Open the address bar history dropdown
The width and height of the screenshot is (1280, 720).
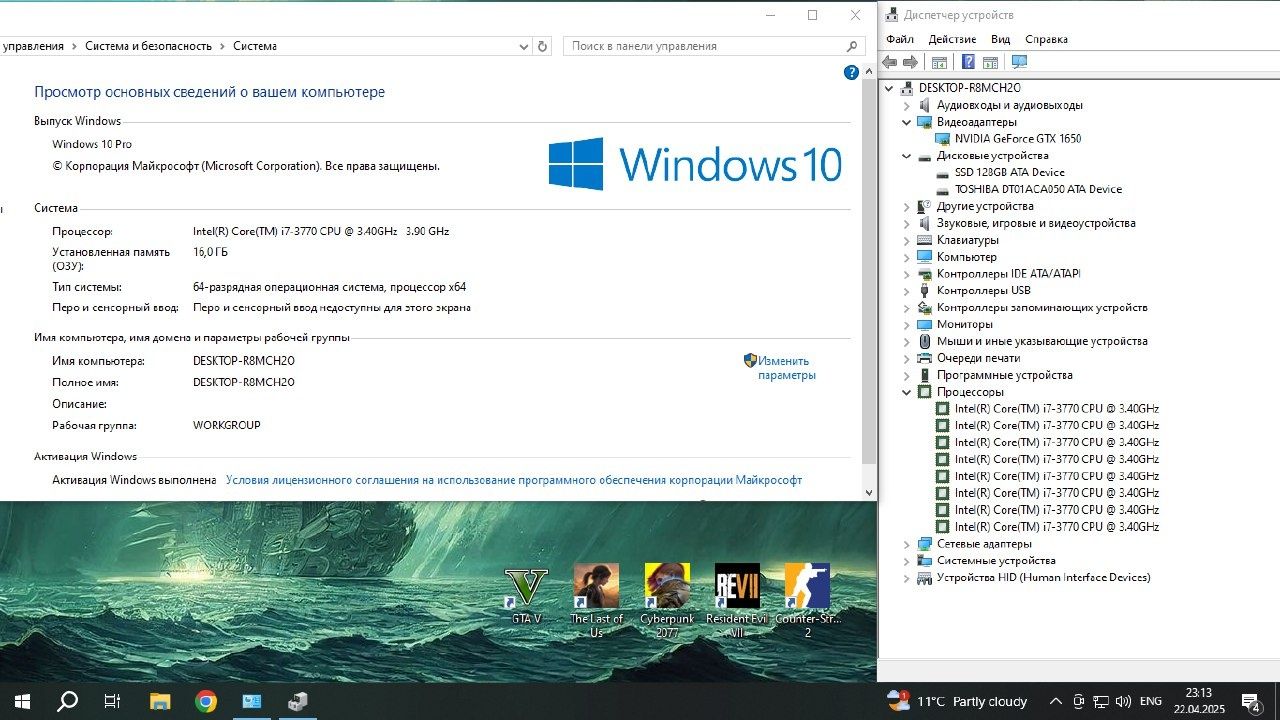pos(524,46)
